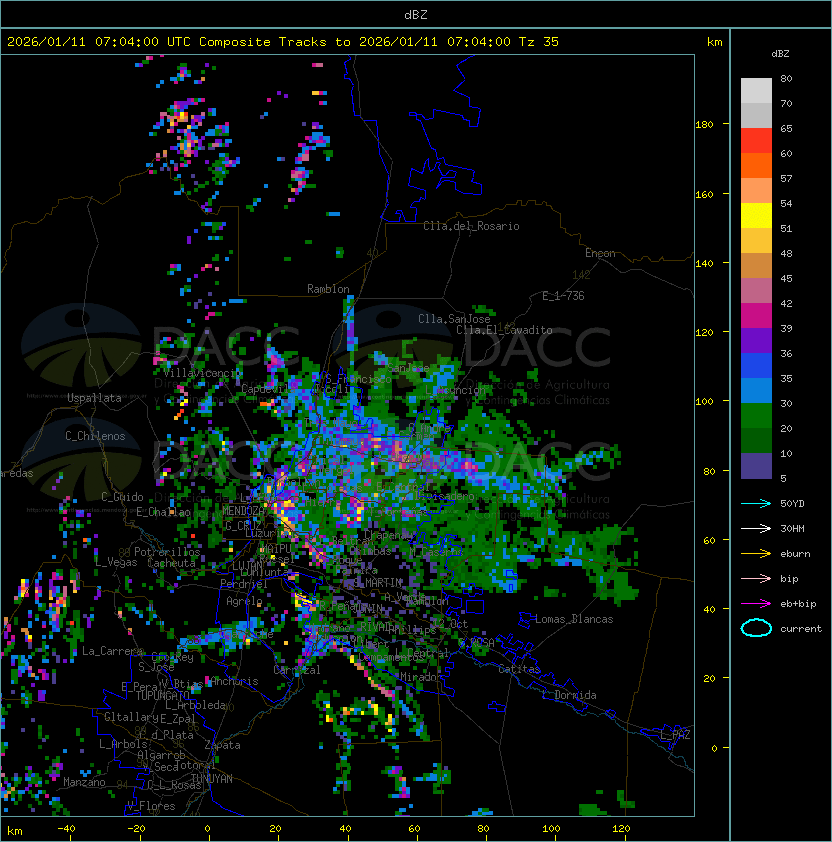This screenshot has width=832, height=842.
Task: Click the -40 tick on the horizontal km axis
Action: (x=66, y=829)
